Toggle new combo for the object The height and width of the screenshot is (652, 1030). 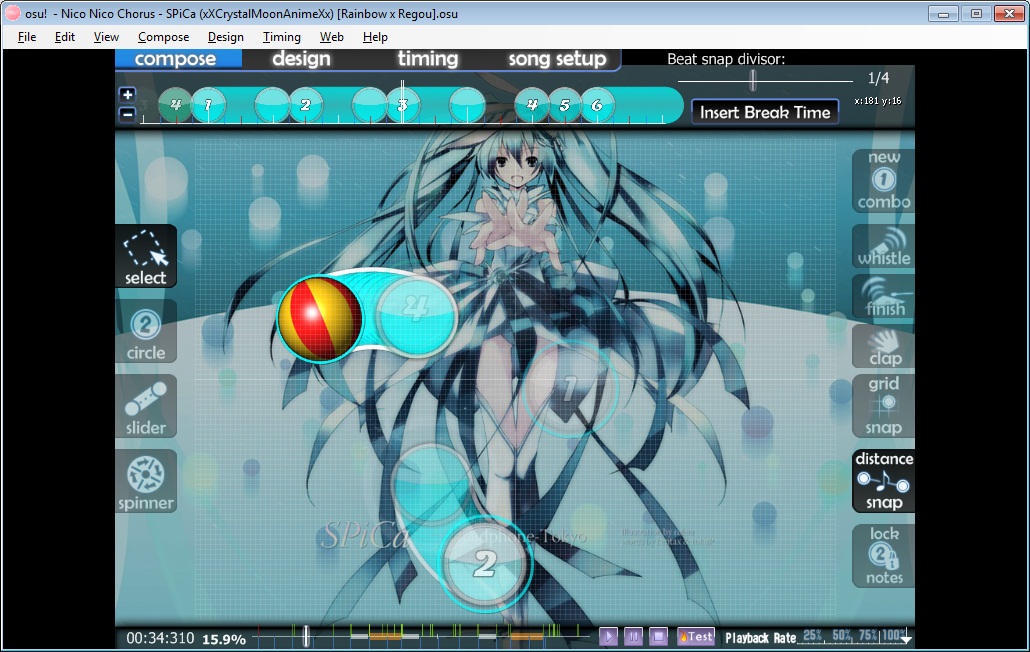884,181
